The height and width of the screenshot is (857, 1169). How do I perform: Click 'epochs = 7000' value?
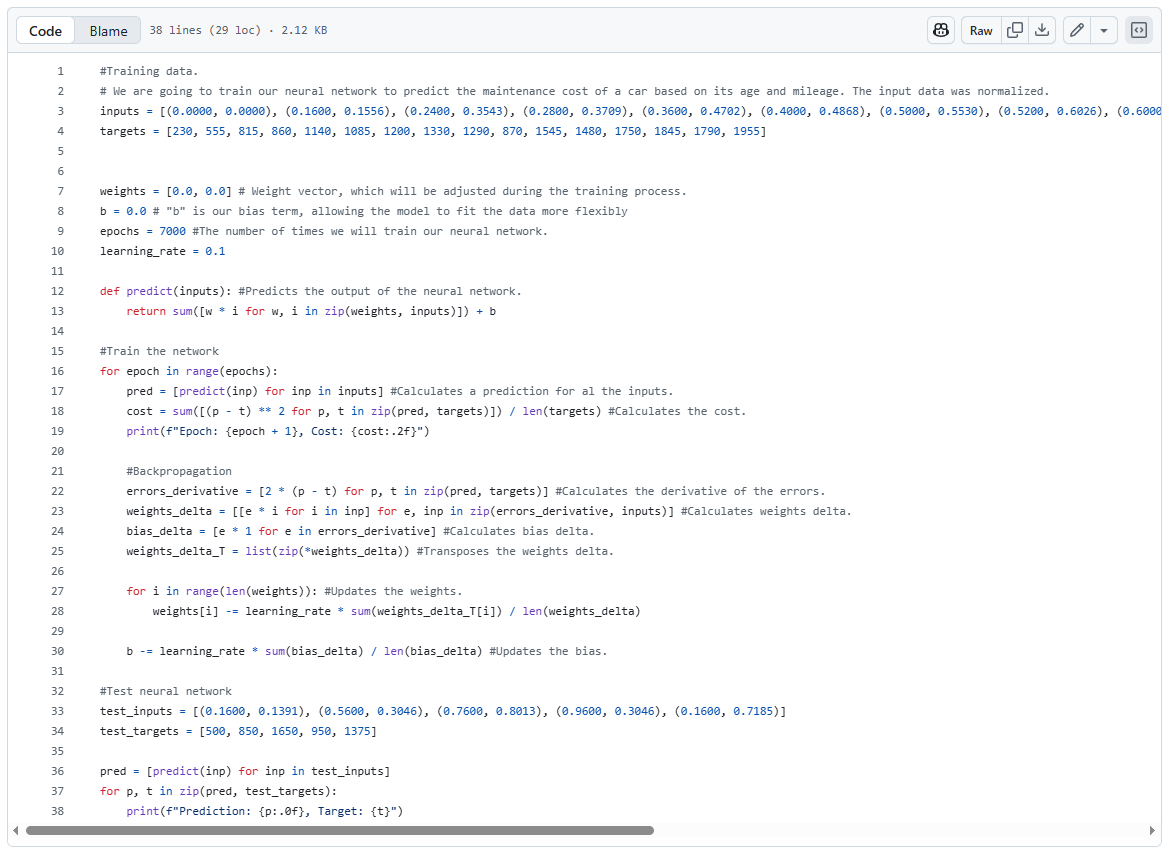click(x=143, y=231)
